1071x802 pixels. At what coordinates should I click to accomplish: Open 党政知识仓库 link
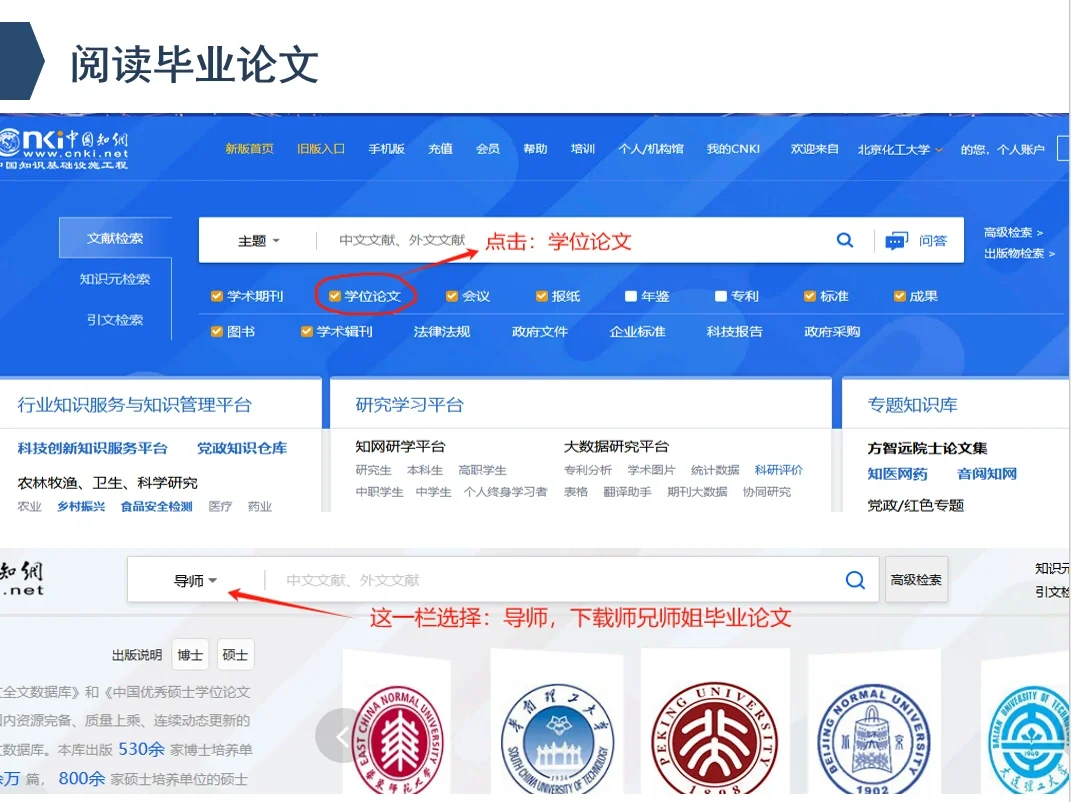tap(242, 448)
